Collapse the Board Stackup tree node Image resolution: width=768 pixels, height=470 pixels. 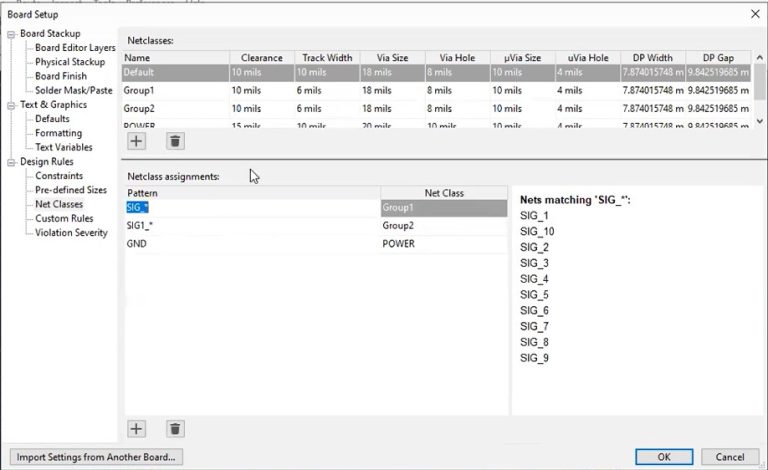[x=11, y=34]
